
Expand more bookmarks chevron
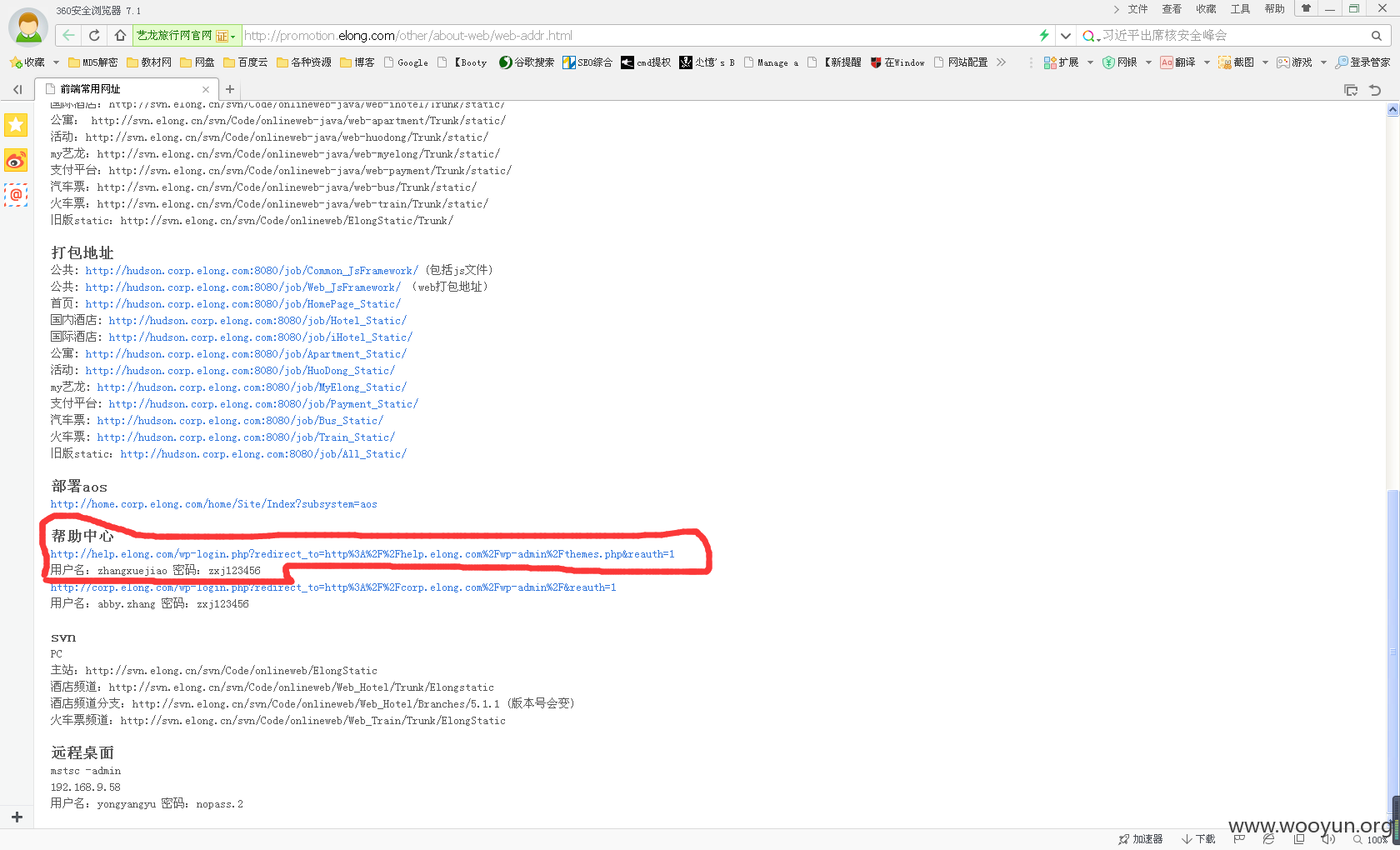(1001, 62)
